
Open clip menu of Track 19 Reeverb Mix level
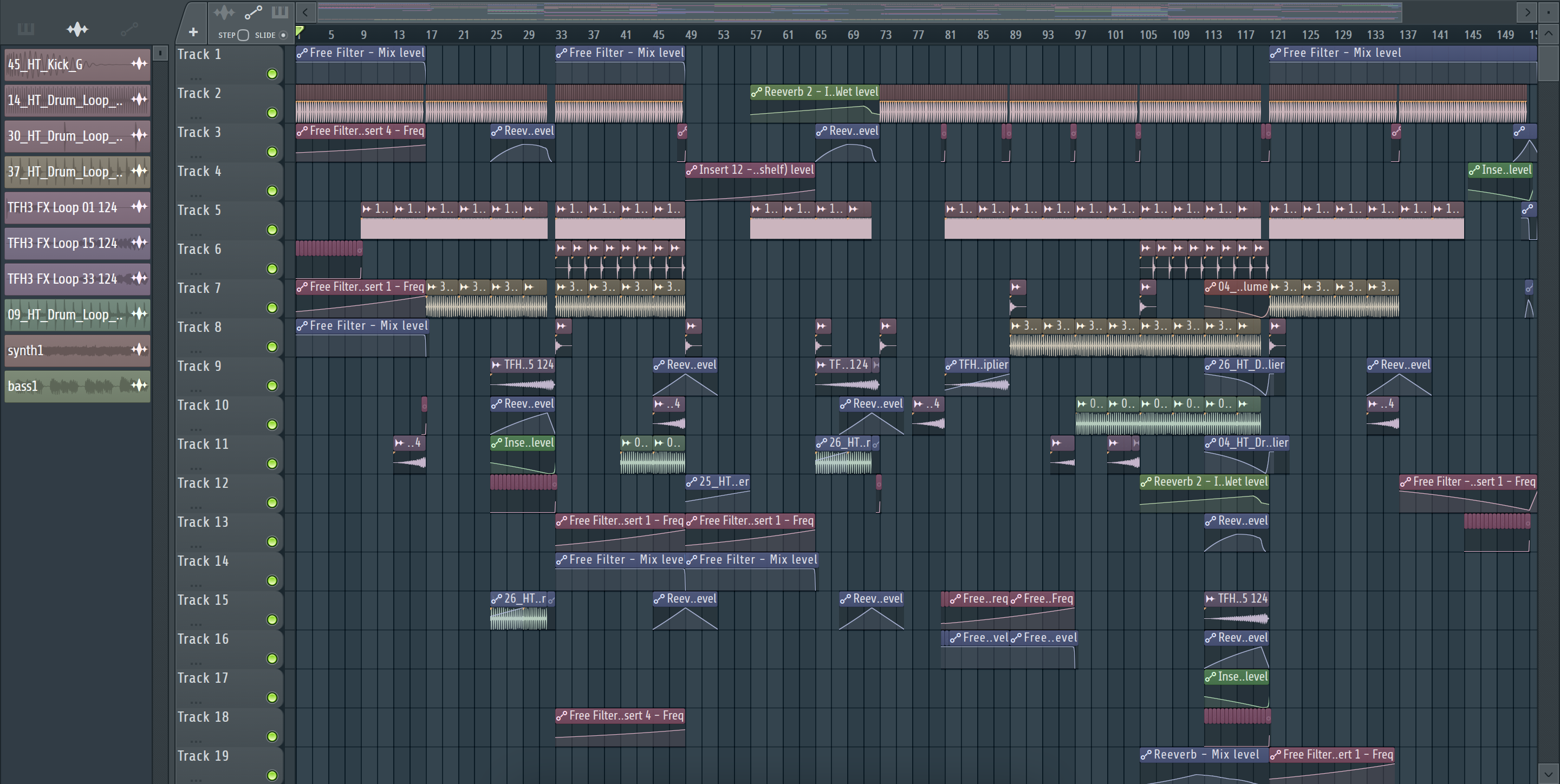point(1146,754)
